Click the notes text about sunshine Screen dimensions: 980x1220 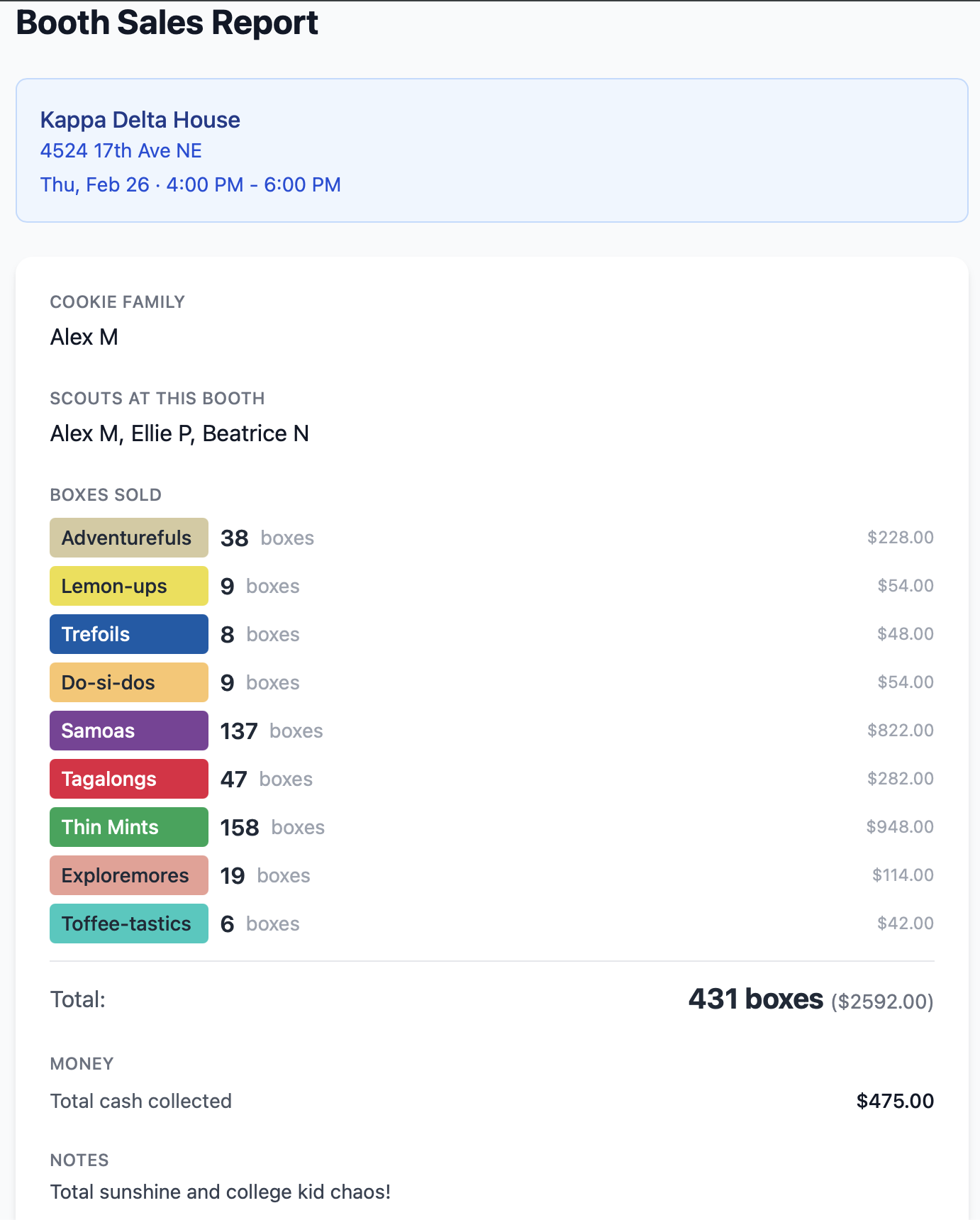pyautogui.click(x=220, y=1192)
